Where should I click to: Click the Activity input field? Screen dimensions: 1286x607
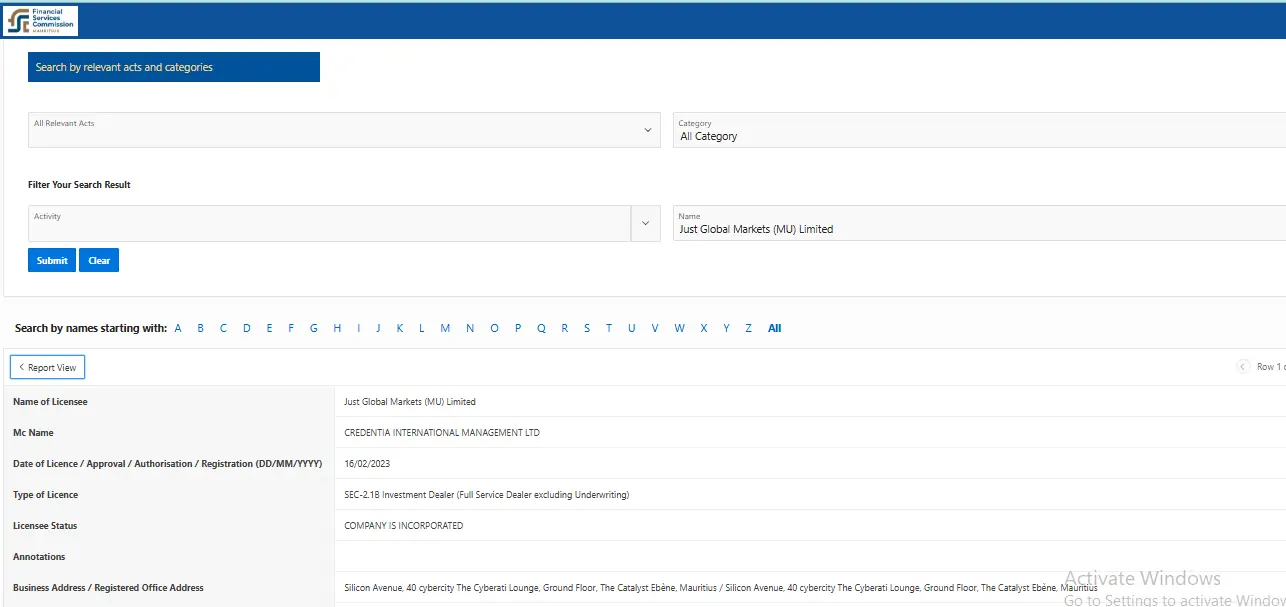tap(330, 223)
